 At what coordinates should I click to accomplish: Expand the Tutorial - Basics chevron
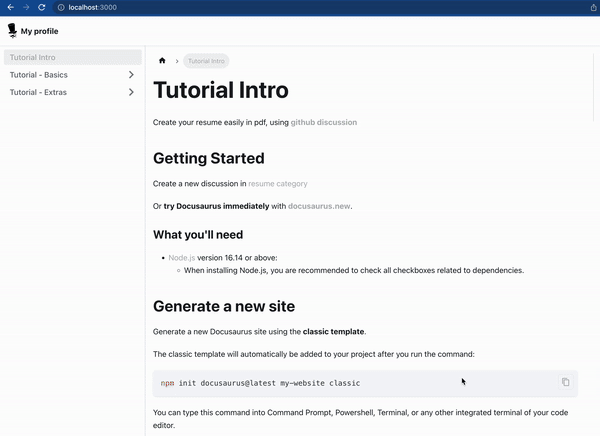[131, 75]
